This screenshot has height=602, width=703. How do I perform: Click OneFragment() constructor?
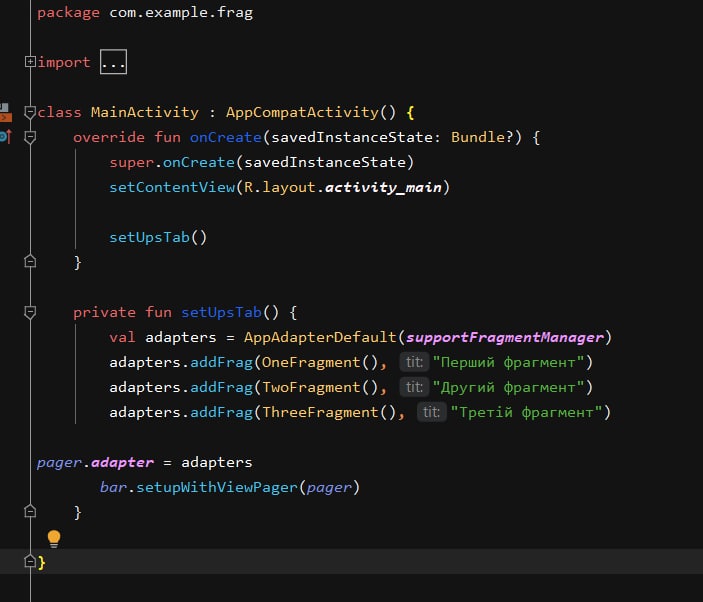tap(320, 362)
